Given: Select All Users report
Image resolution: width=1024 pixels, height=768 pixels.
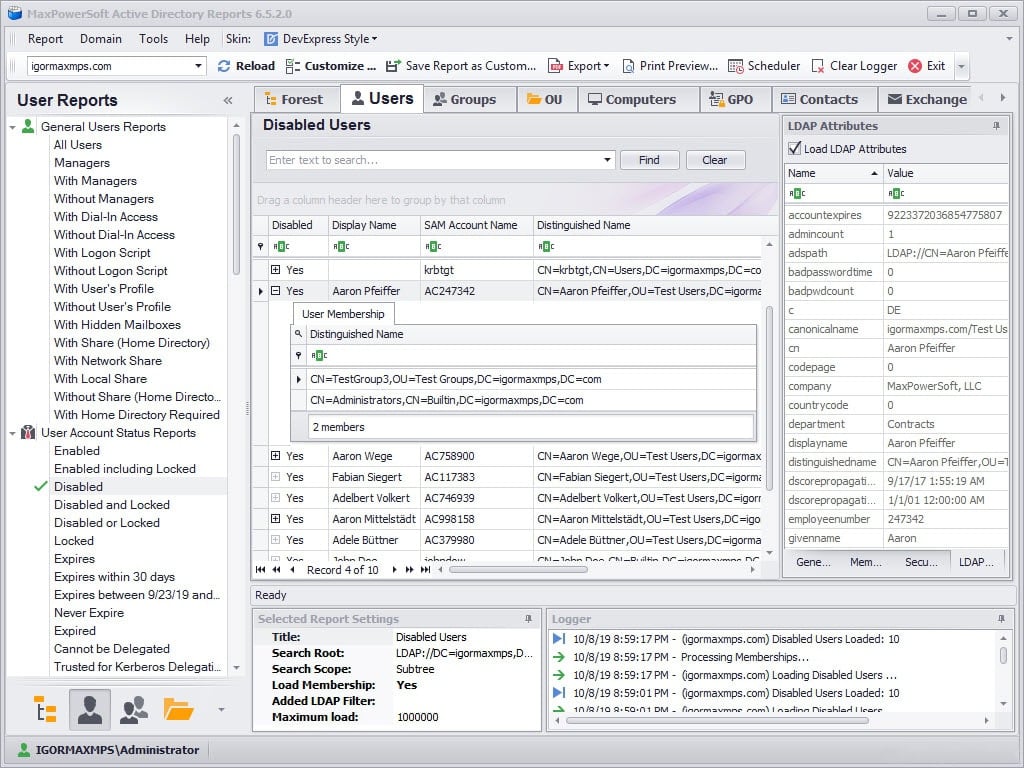Looking at the screenshot, I should (x=78, y=145).
